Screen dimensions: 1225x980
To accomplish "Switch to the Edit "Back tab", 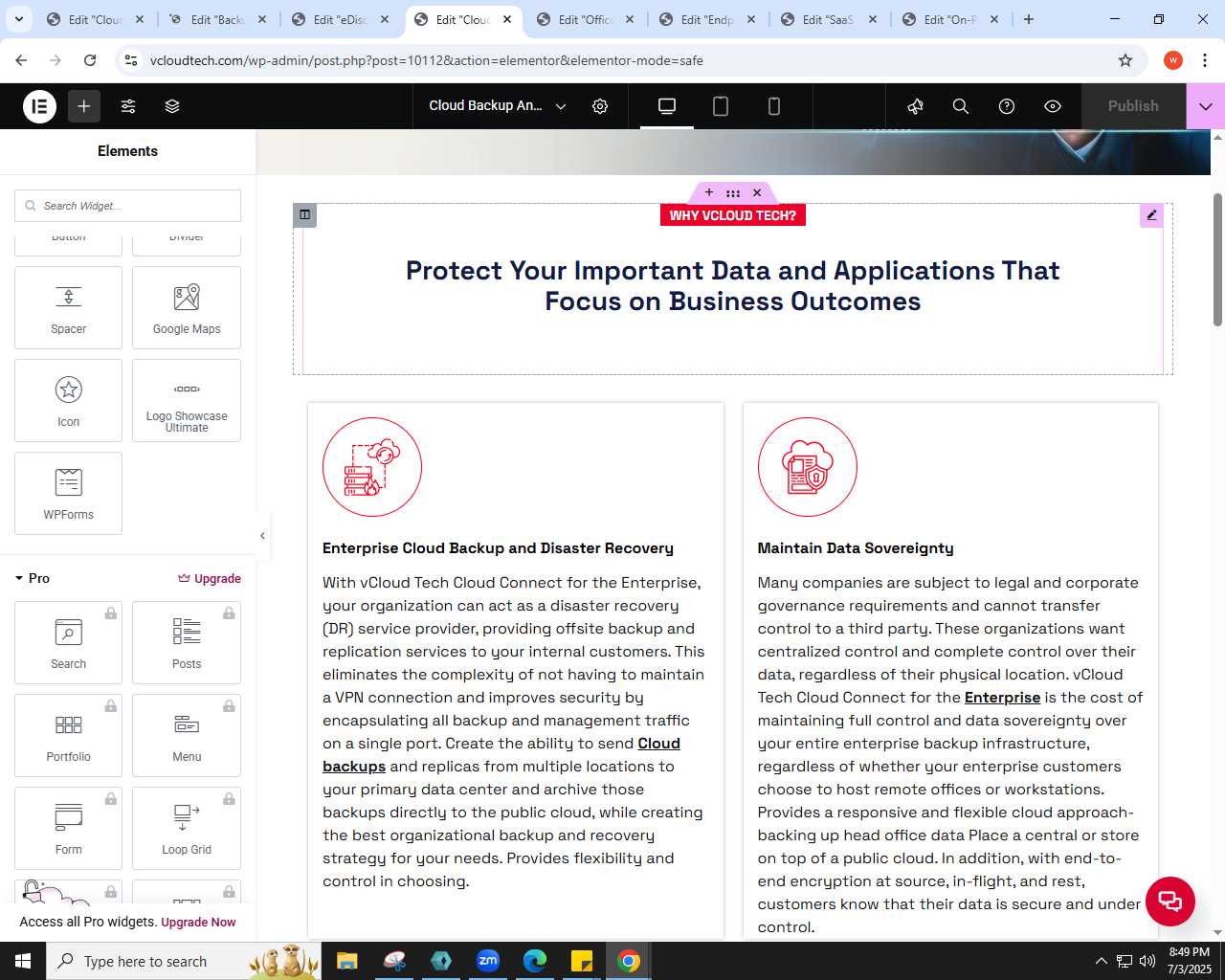I will pos(218,19).
